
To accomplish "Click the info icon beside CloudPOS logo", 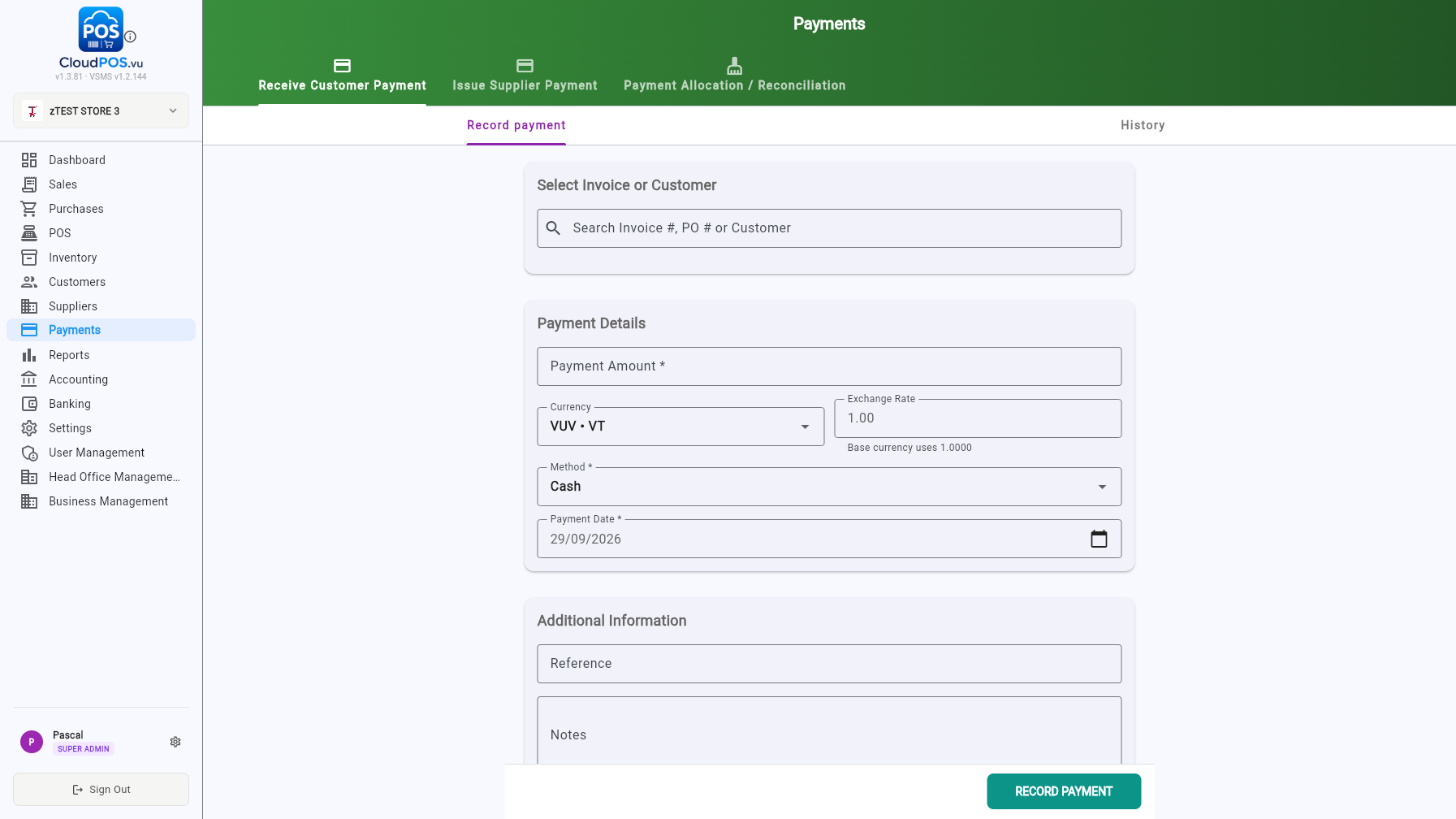I will click(x=130, y=37).
